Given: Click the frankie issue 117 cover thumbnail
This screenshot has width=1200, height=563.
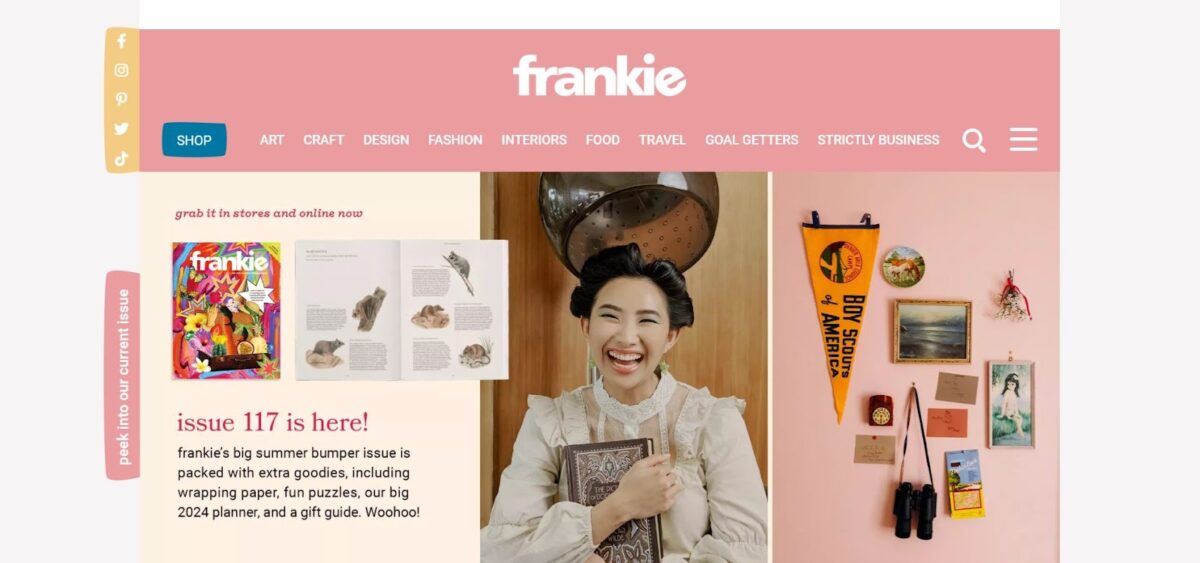Looking at the screenshot, I should [x=227, y=310].
